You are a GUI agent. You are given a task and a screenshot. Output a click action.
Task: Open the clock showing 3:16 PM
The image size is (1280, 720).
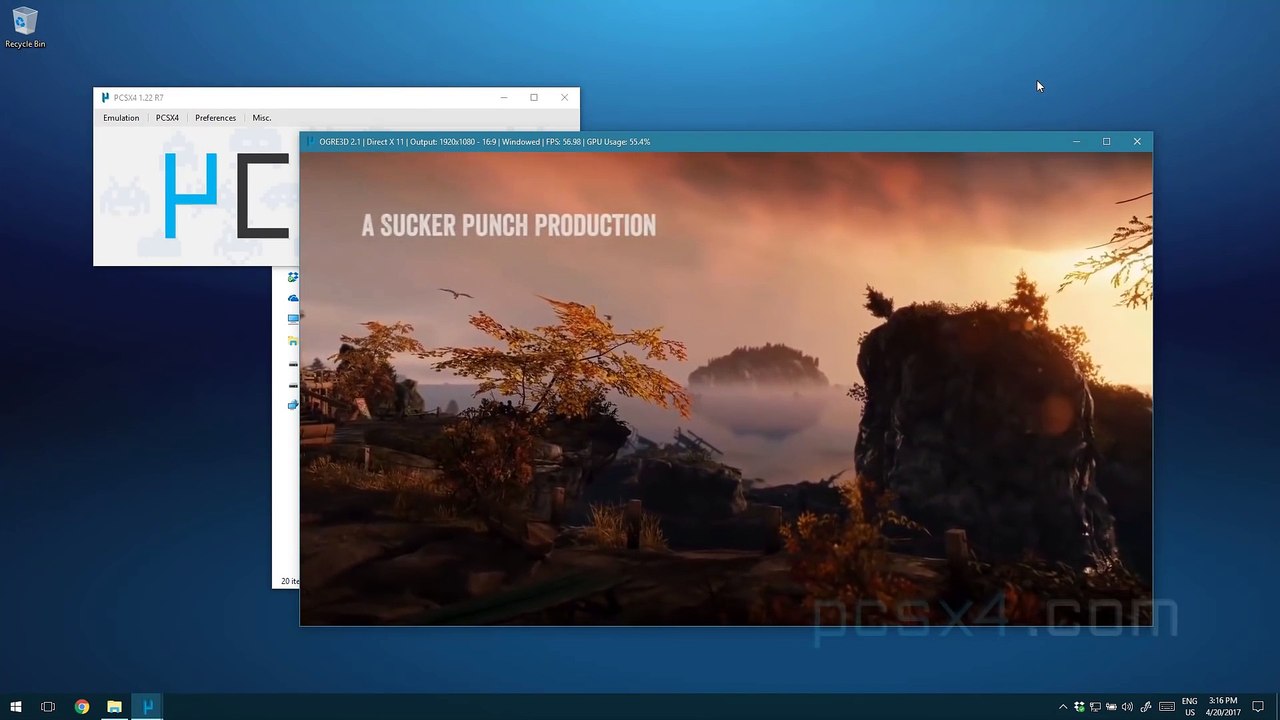pyautogui.click(x=1223, y=707)
